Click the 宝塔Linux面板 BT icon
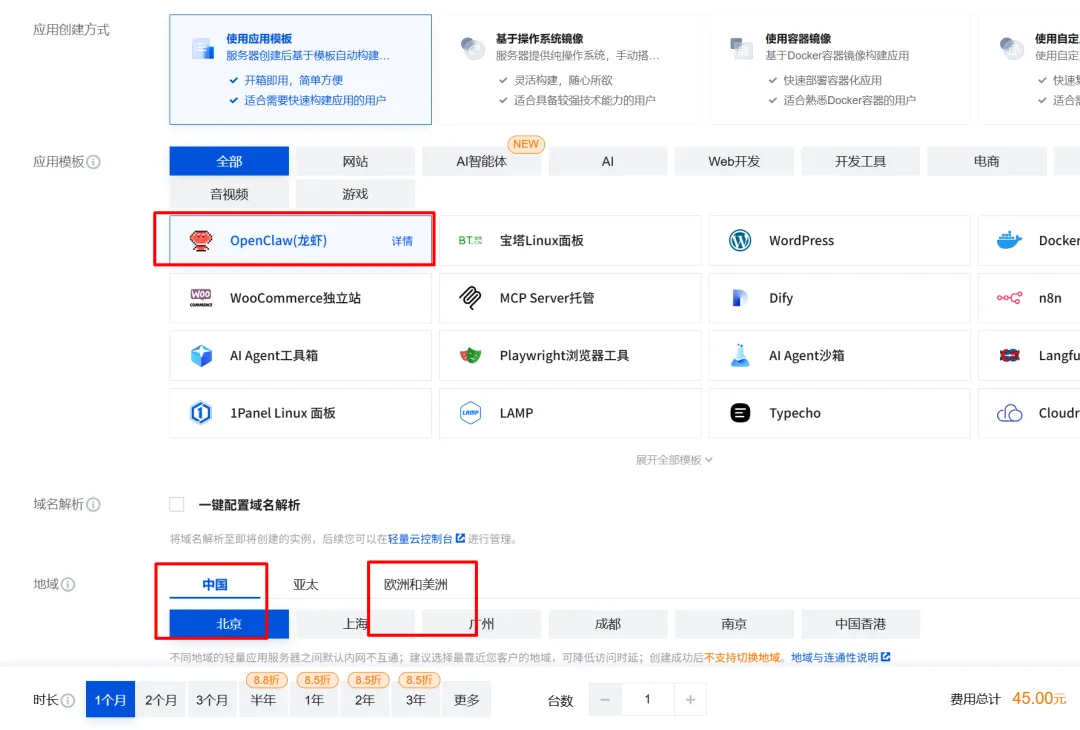This screenshot has height=730, width=1080. coord(470,240)
